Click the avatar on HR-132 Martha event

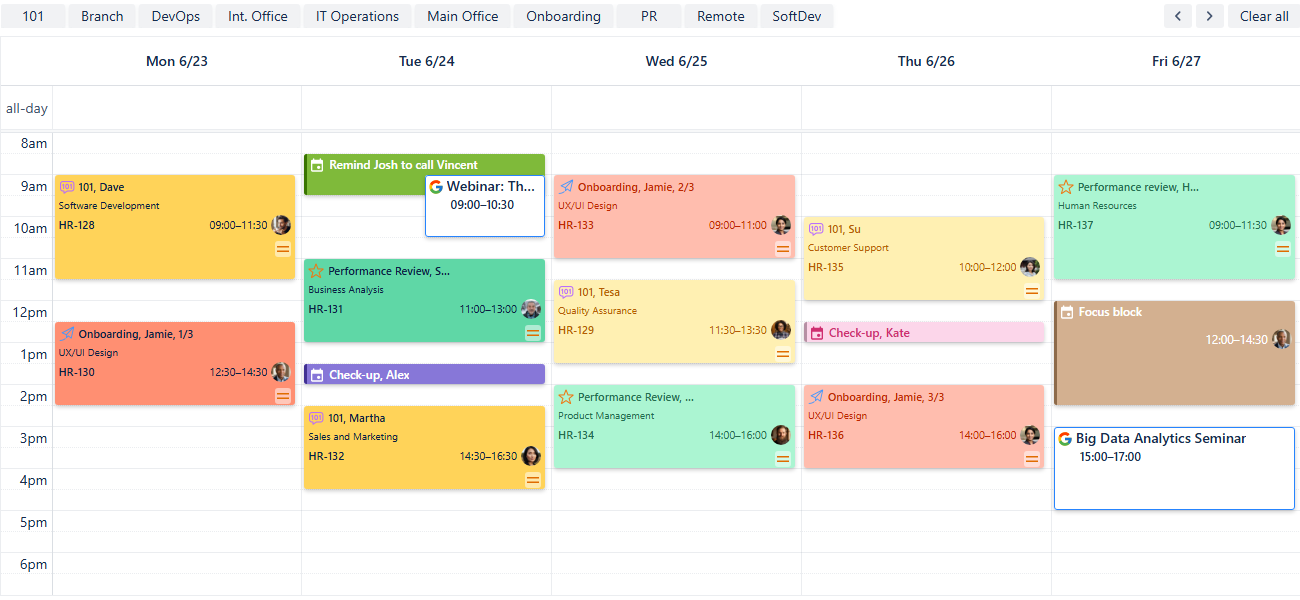(x=531, y=456)
